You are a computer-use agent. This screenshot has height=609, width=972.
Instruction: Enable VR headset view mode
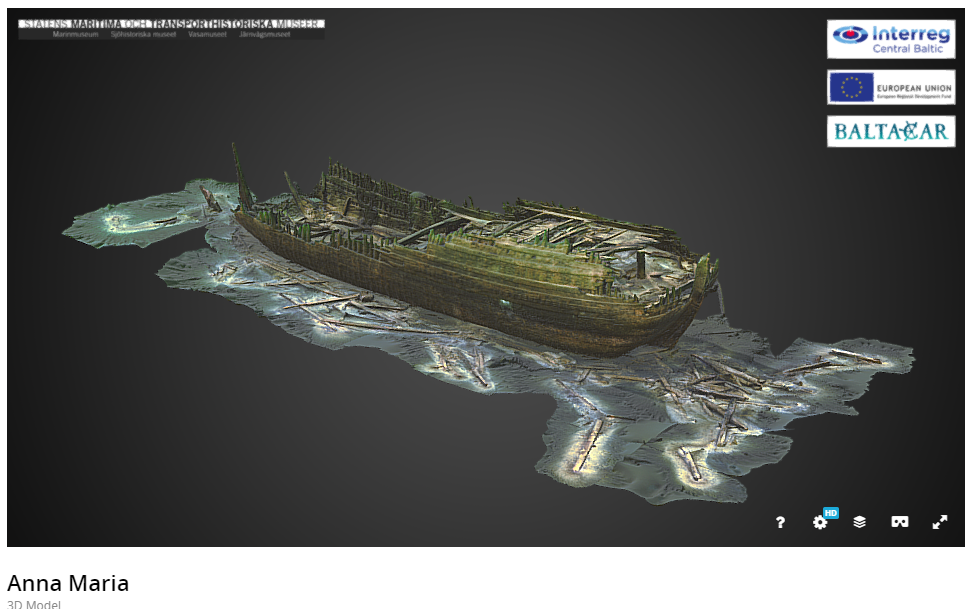899,522
